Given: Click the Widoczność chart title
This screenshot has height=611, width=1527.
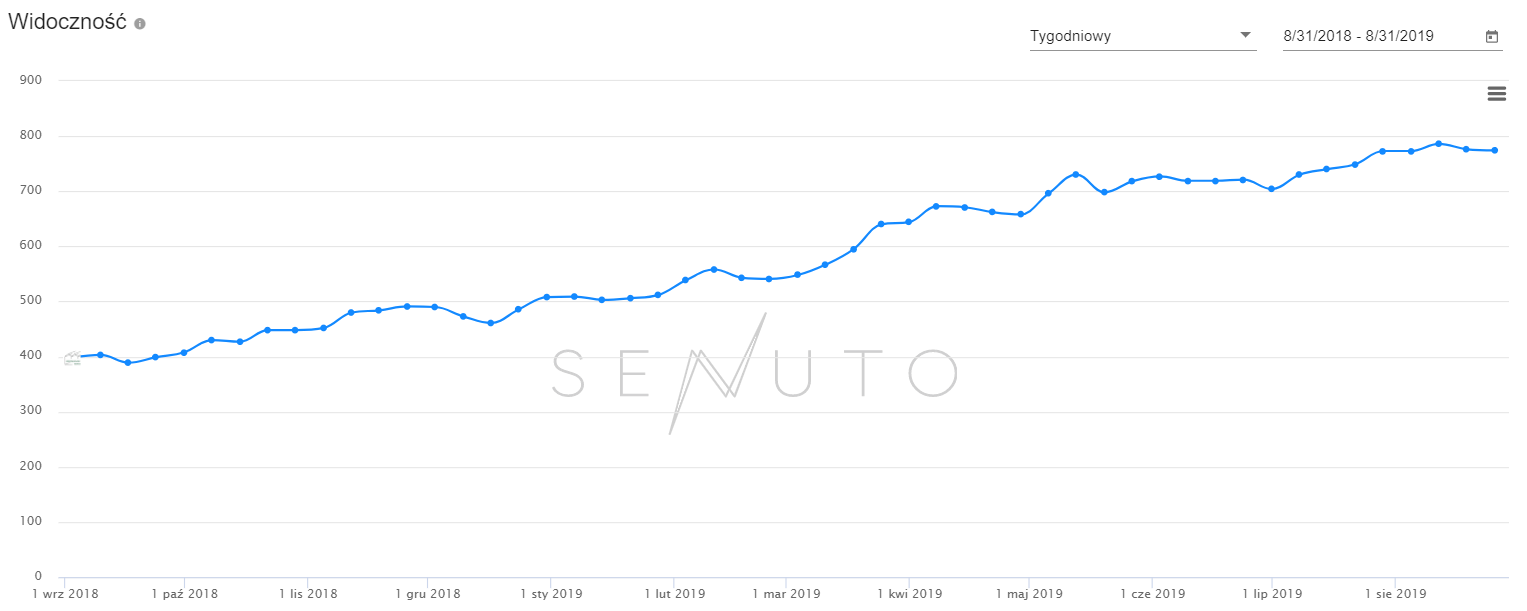Looking at the screenshot, I should tap(67, 22).
